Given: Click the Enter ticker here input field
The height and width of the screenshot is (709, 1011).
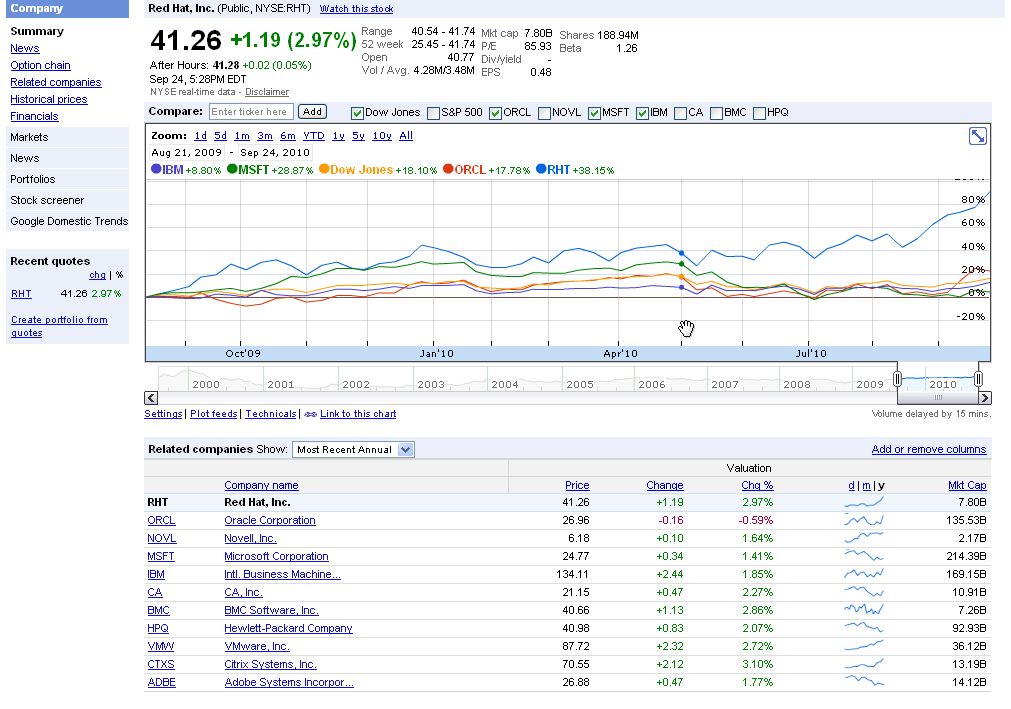Looking at the screenshot, I should tap(251, 112).
